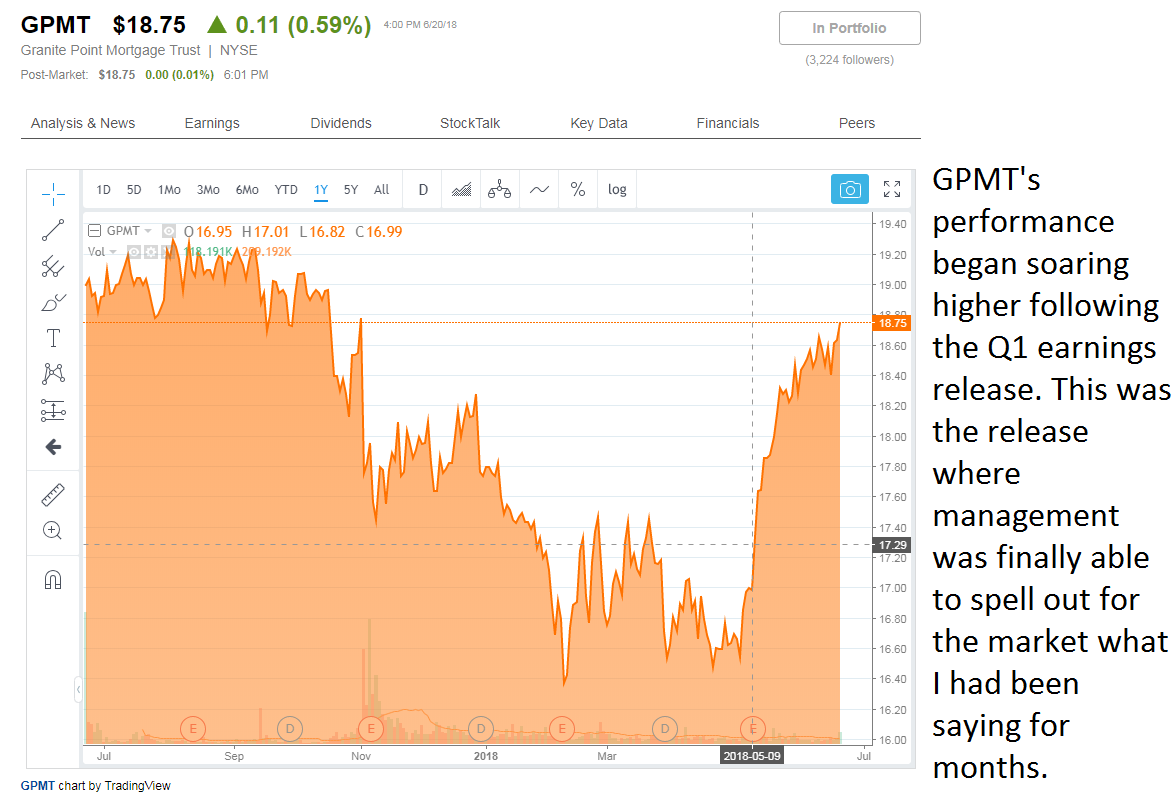Set chart range to 3Mo
The height and width of the screenshot is (809, 1172).
point(208,190)
